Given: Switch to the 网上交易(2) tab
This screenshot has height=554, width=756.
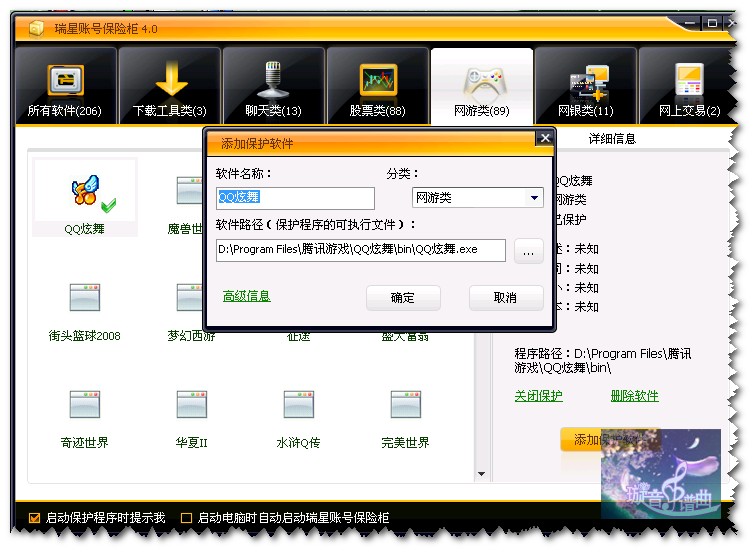Looking at the screenshot, I should pos(688,86).
